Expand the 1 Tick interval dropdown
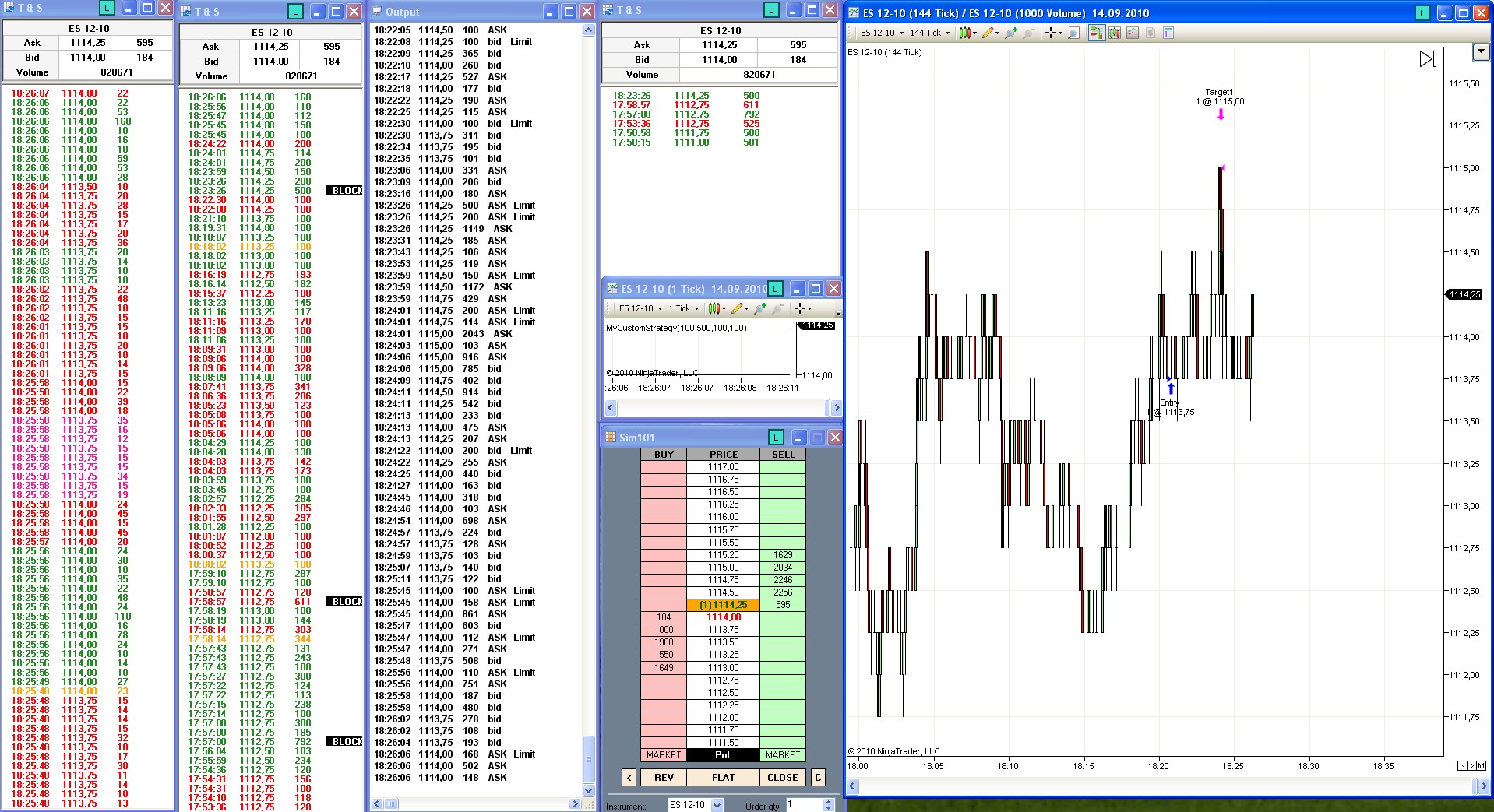This screenshot has height=812, width=1494. coord(685,308)
